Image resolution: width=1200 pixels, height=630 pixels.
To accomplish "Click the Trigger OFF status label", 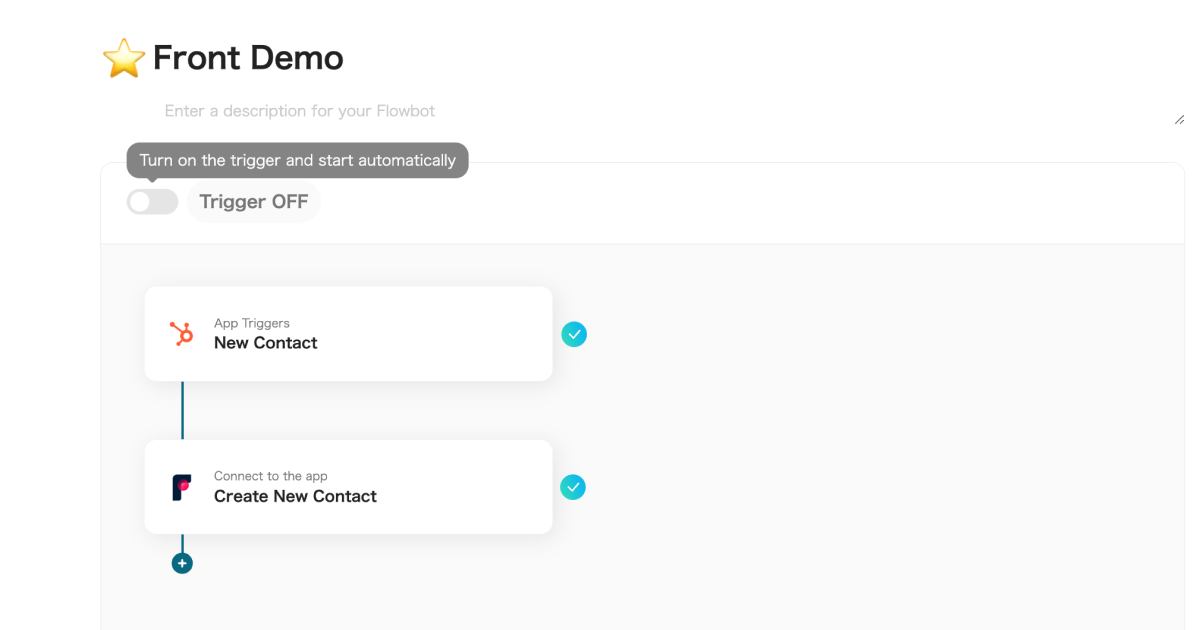I will tap(254, 202).
